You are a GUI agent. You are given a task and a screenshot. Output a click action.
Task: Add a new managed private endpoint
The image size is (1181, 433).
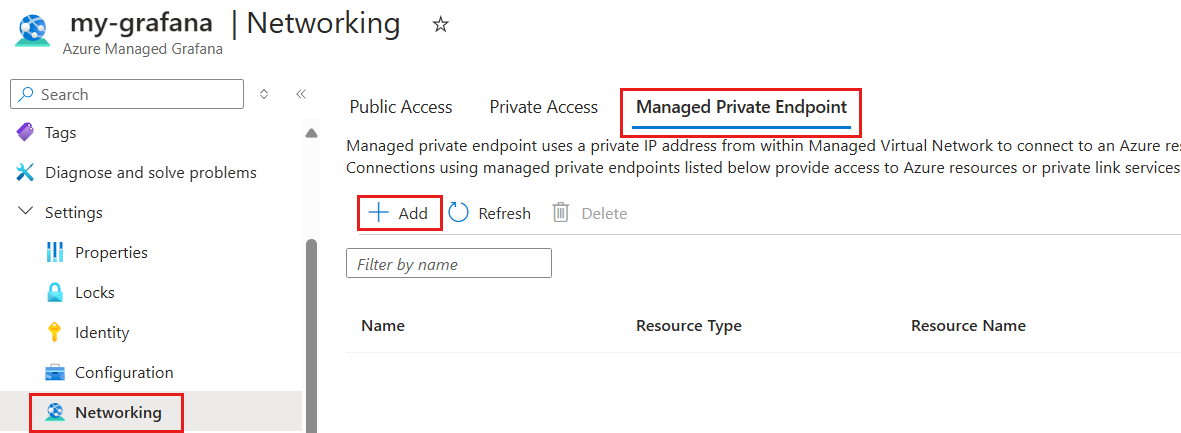coord(398,213)
